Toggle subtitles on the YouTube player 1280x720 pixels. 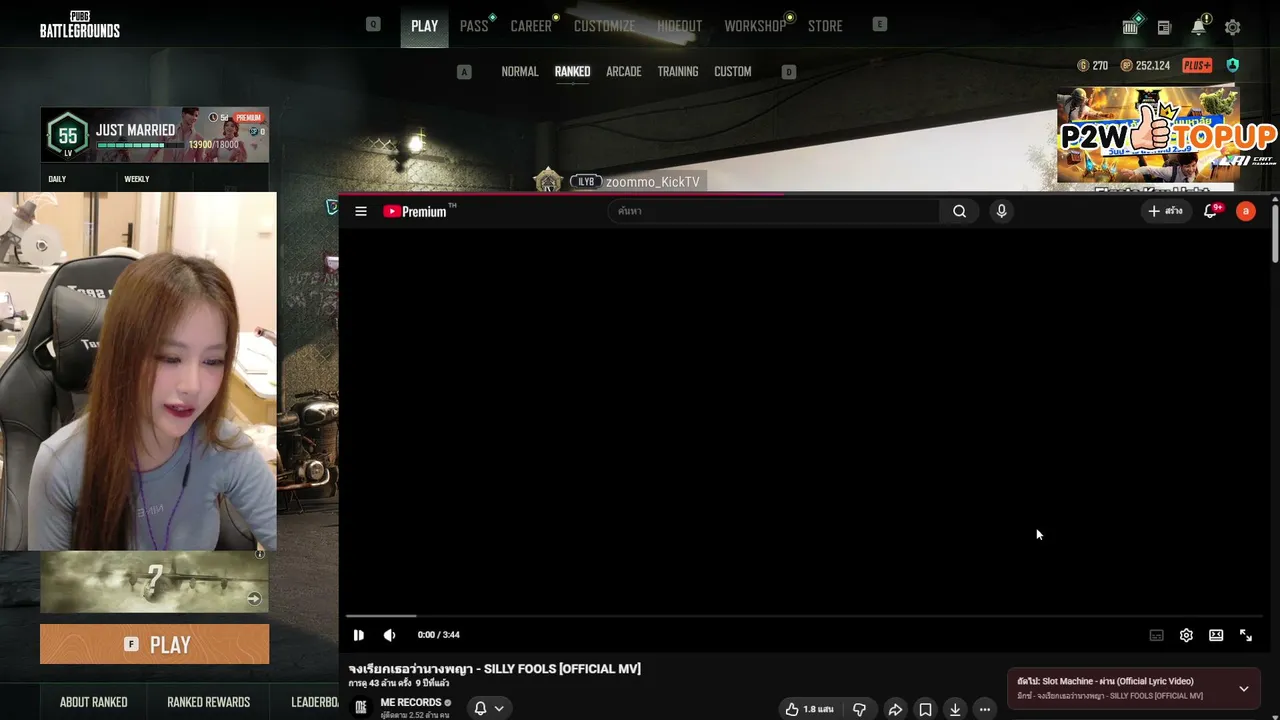point(1156,635)
